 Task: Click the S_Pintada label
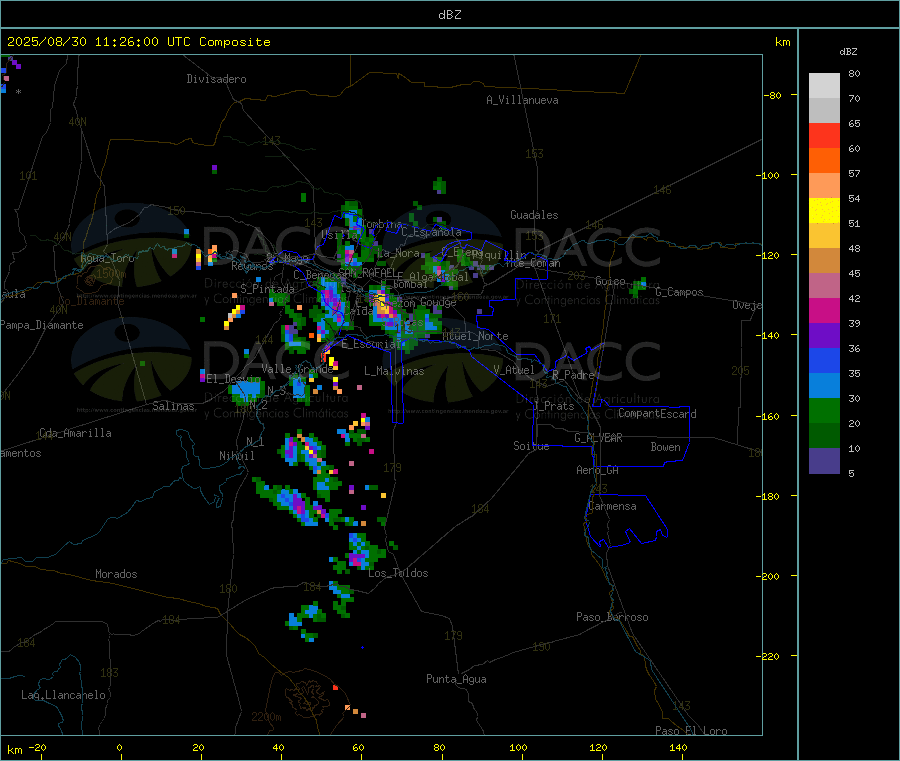pos(267,289)
